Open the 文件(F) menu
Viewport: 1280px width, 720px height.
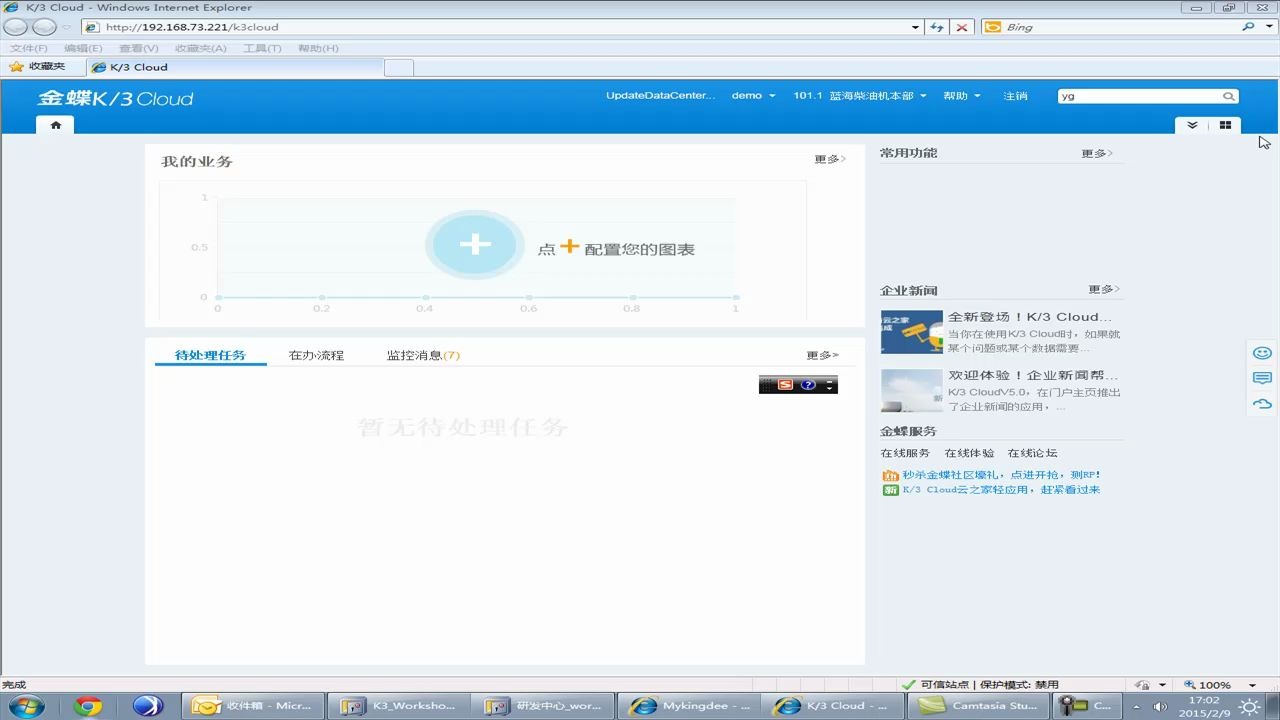tap(28, 48)
